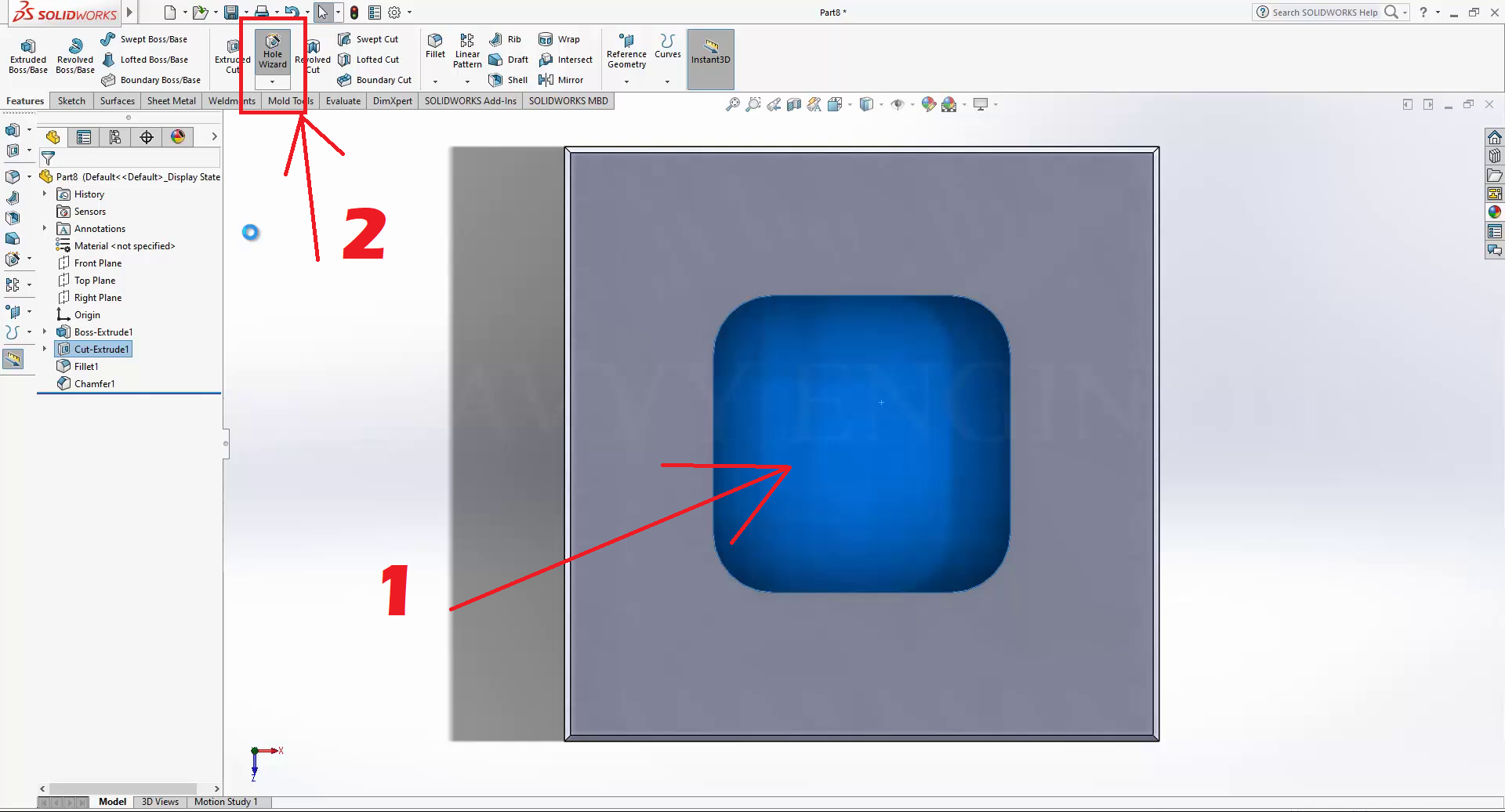1505x812 pixels.
Task: Click the Motion Study 1 tab
Action: point(226,802)
